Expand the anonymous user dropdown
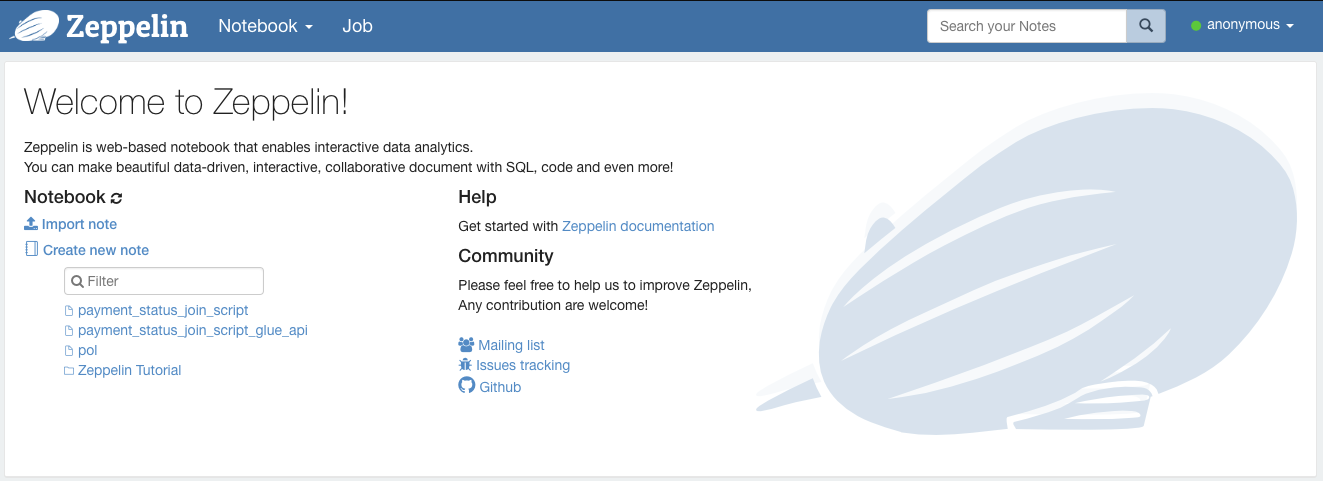The height and width of the screenshot is (481, 1323). point(1243,25)
